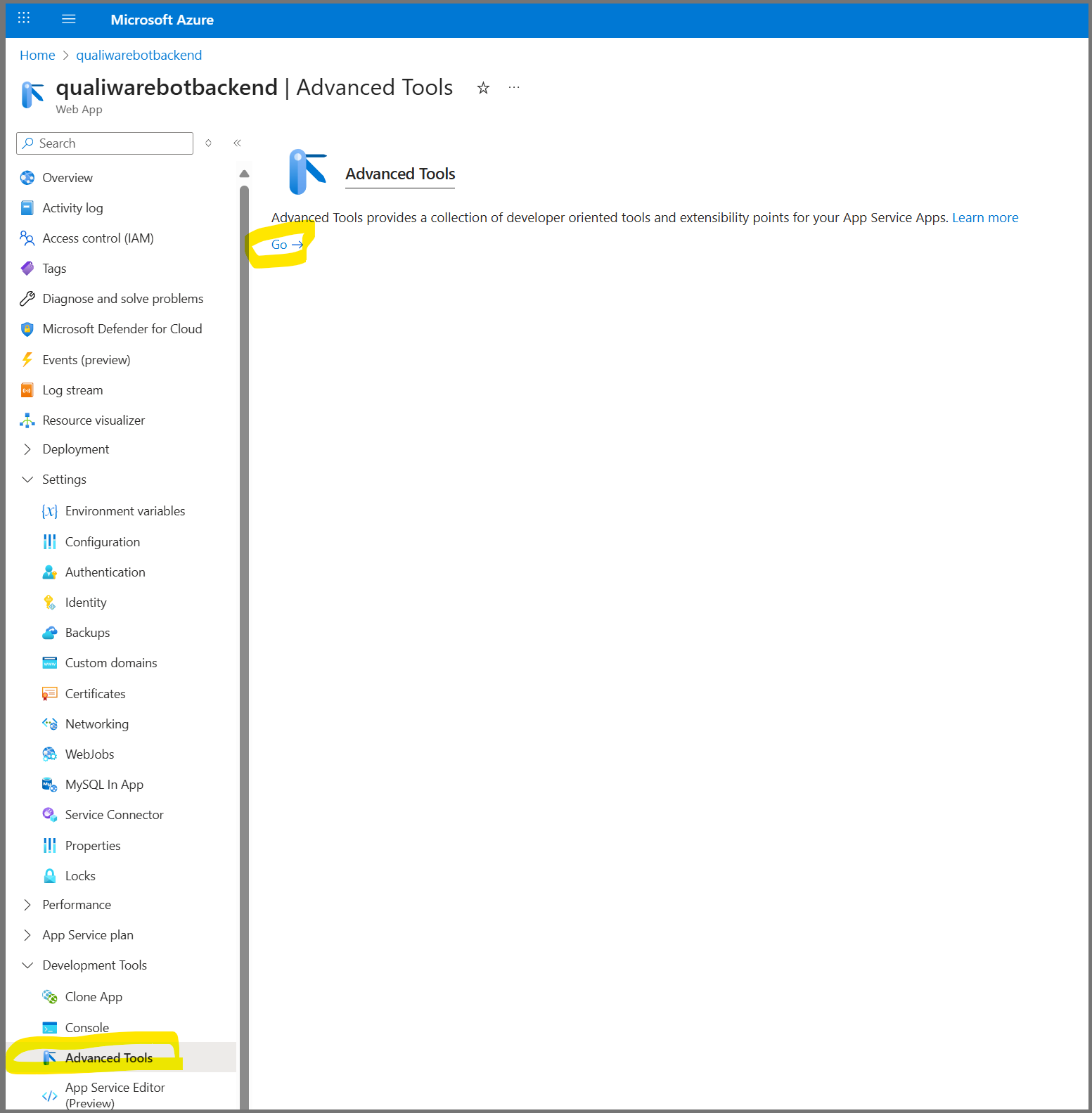Image resolution: width=1092 pixels, height=1113 pixels.
Task: Open the Azure portal hamburger menu
Action: (68, 20)
